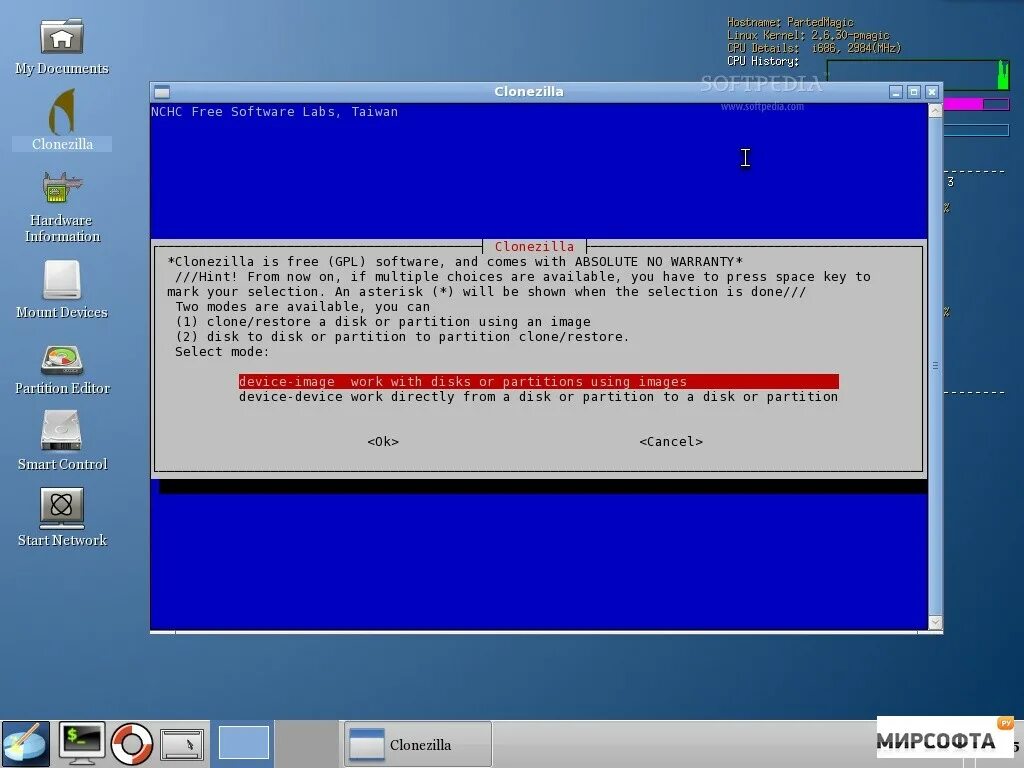Screen dimensions: 1024x768
Task: Click the show desktop taskbar icon
Action: pyautogui.click(x=182, y=744)
